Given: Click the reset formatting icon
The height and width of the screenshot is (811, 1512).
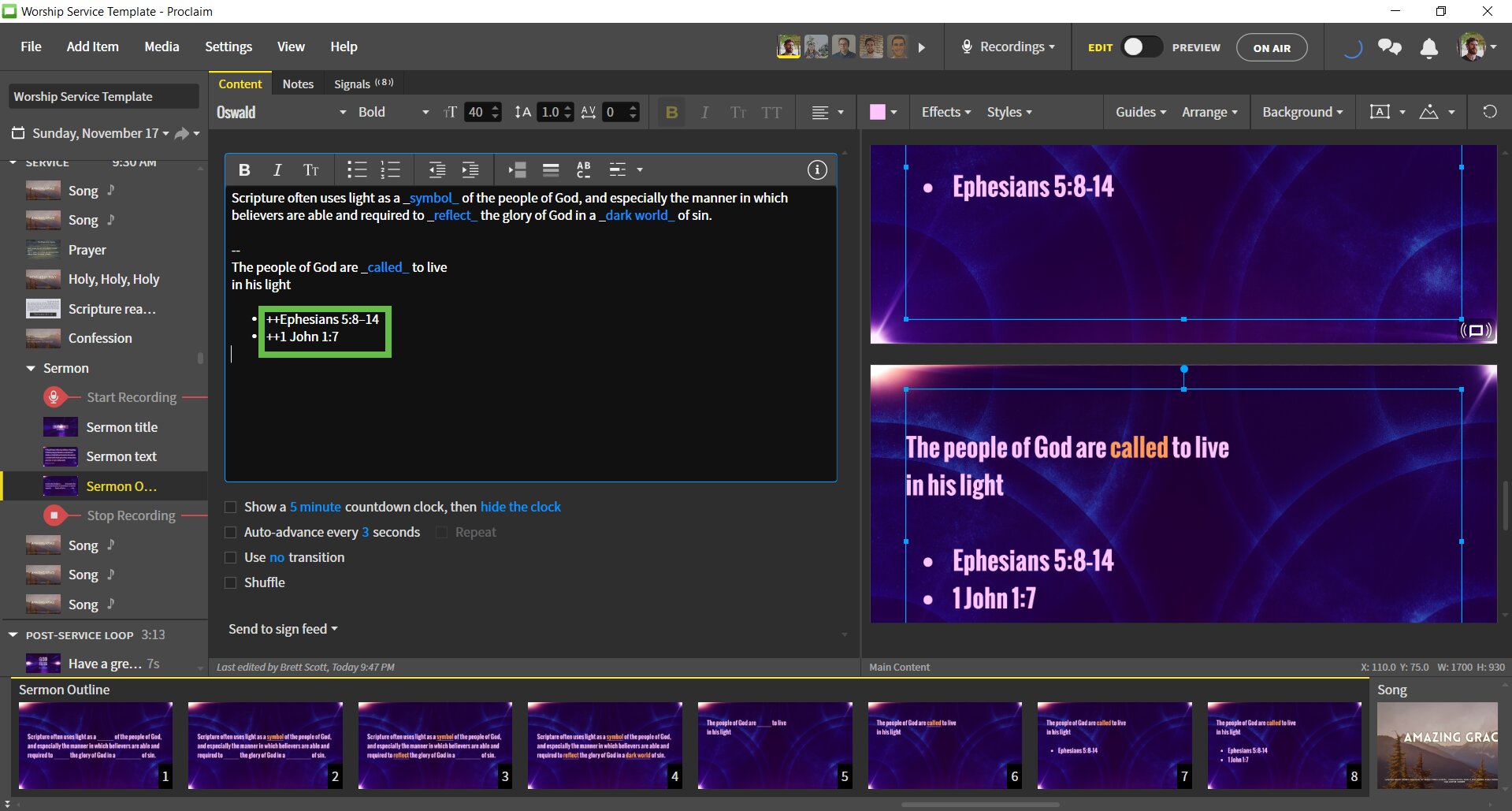Looking at the screenshot, I should pyautogui.click(x=1489, y=112).
